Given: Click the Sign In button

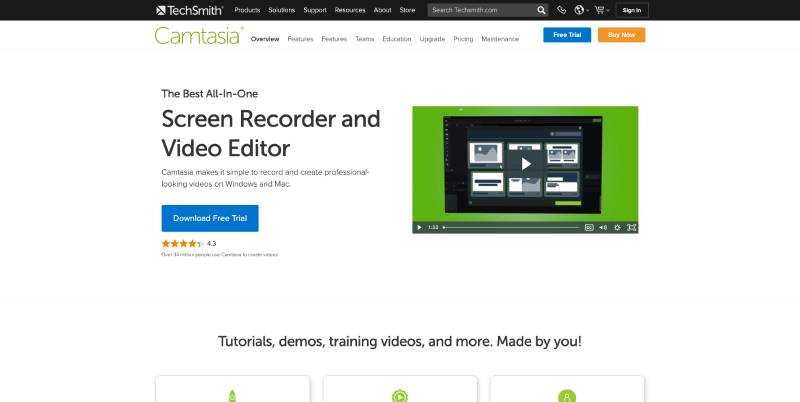Looking at the screenshot, I should (632, 10).
